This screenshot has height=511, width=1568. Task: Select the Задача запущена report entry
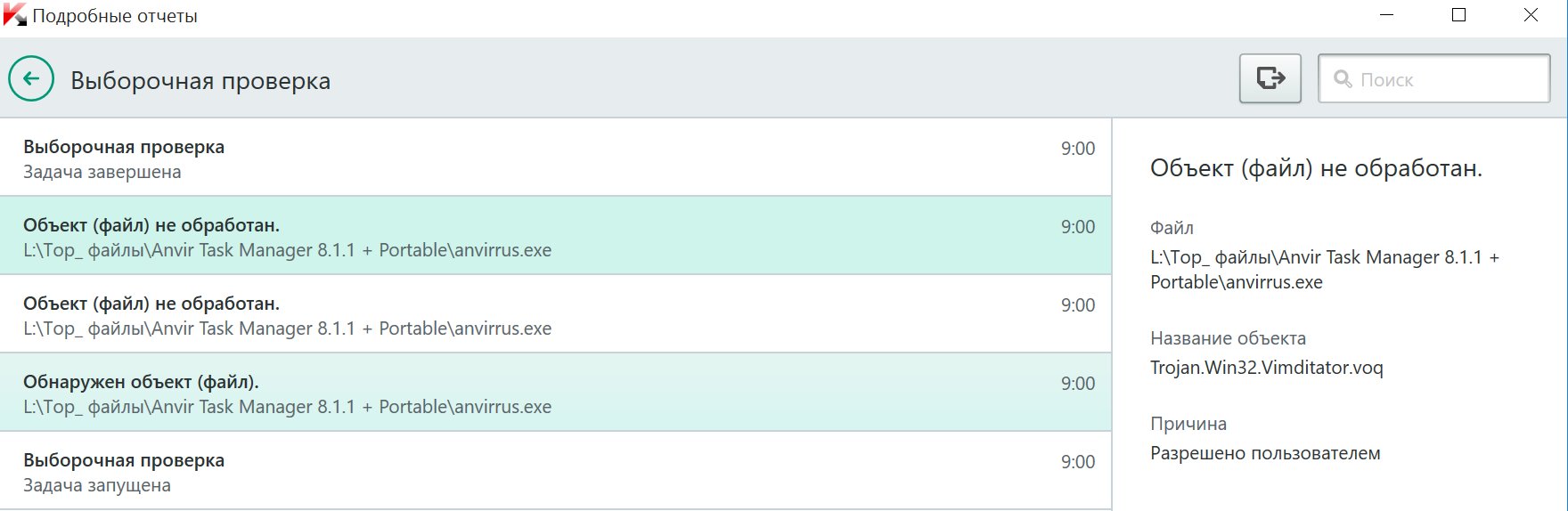pyautogui.click(x=556, y=471)
